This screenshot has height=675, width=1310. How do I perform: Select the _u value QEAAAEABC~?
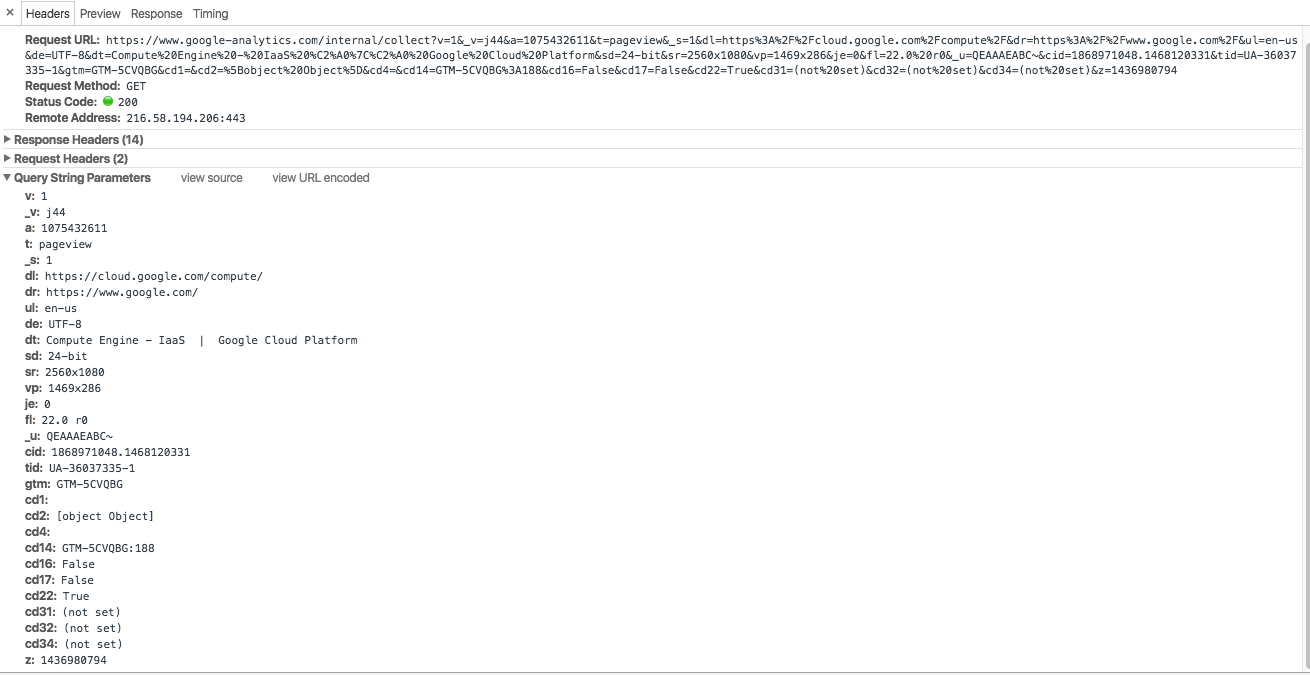point(79,436)
